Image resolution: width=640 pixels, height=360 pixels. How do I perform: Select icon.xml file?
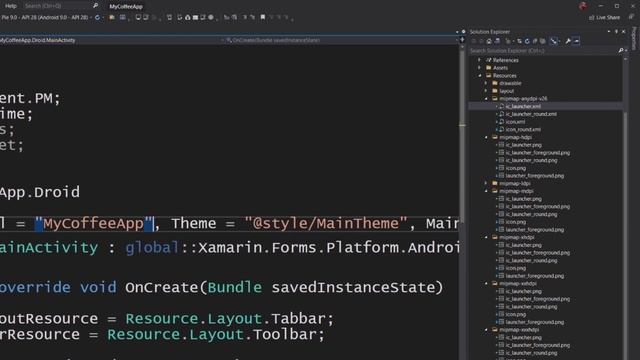(515, 122)
